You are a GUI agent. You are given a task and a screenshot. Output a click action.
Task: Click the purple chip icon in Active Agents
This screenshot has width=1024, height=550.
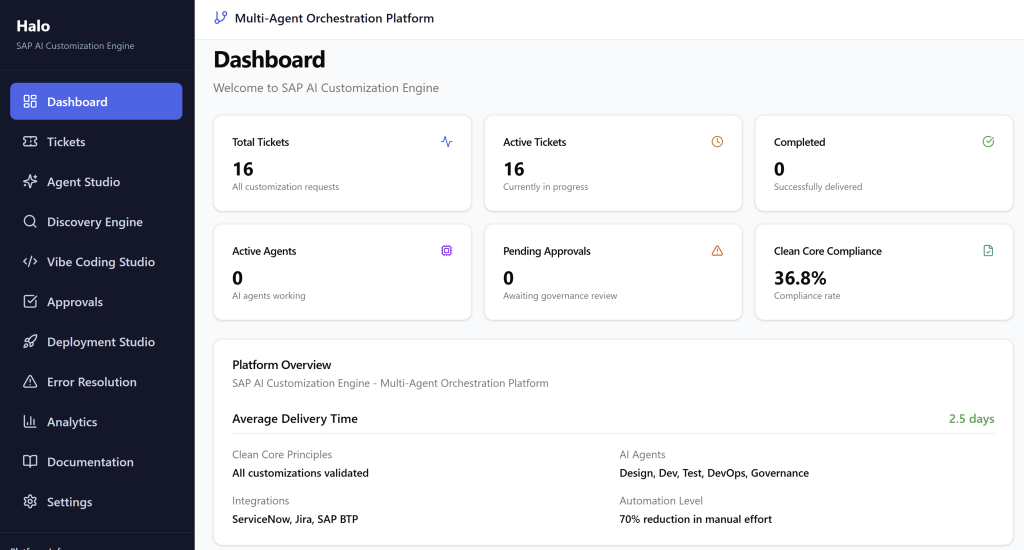point(446,251)
